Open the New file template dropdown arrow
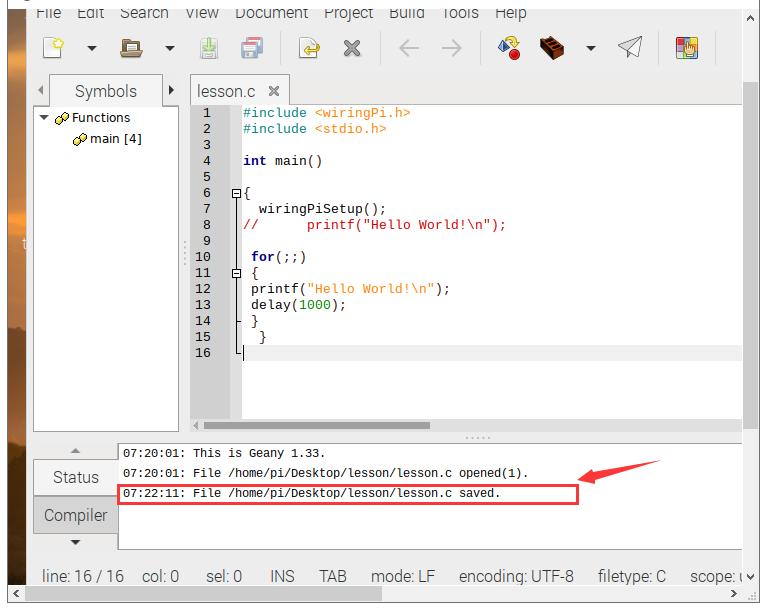The width and height of the screenshot is (767, 610). 91,48
